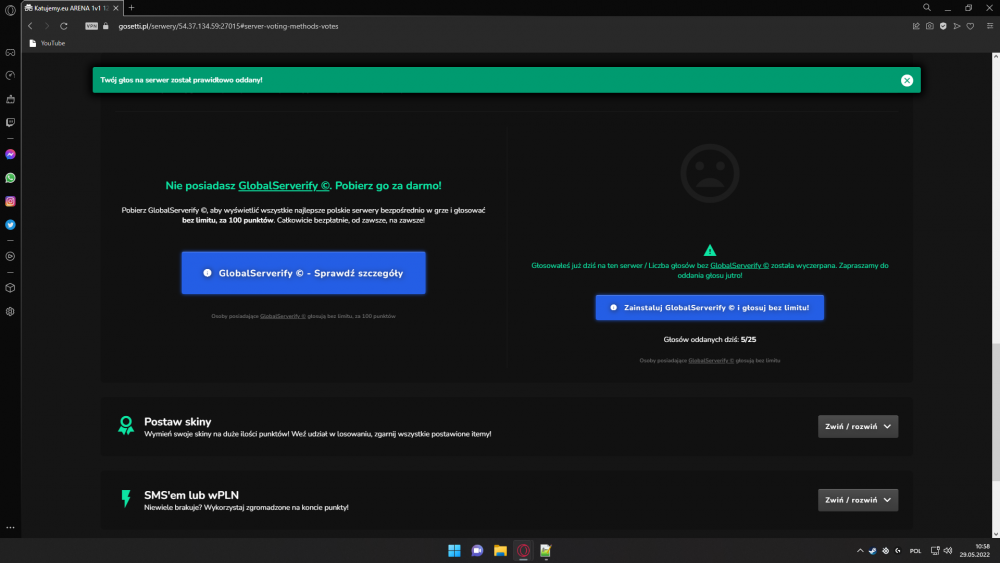Show hidden system tray icons
The image size is (1000, 563).
pyautogui.click(x=860, y=551)
